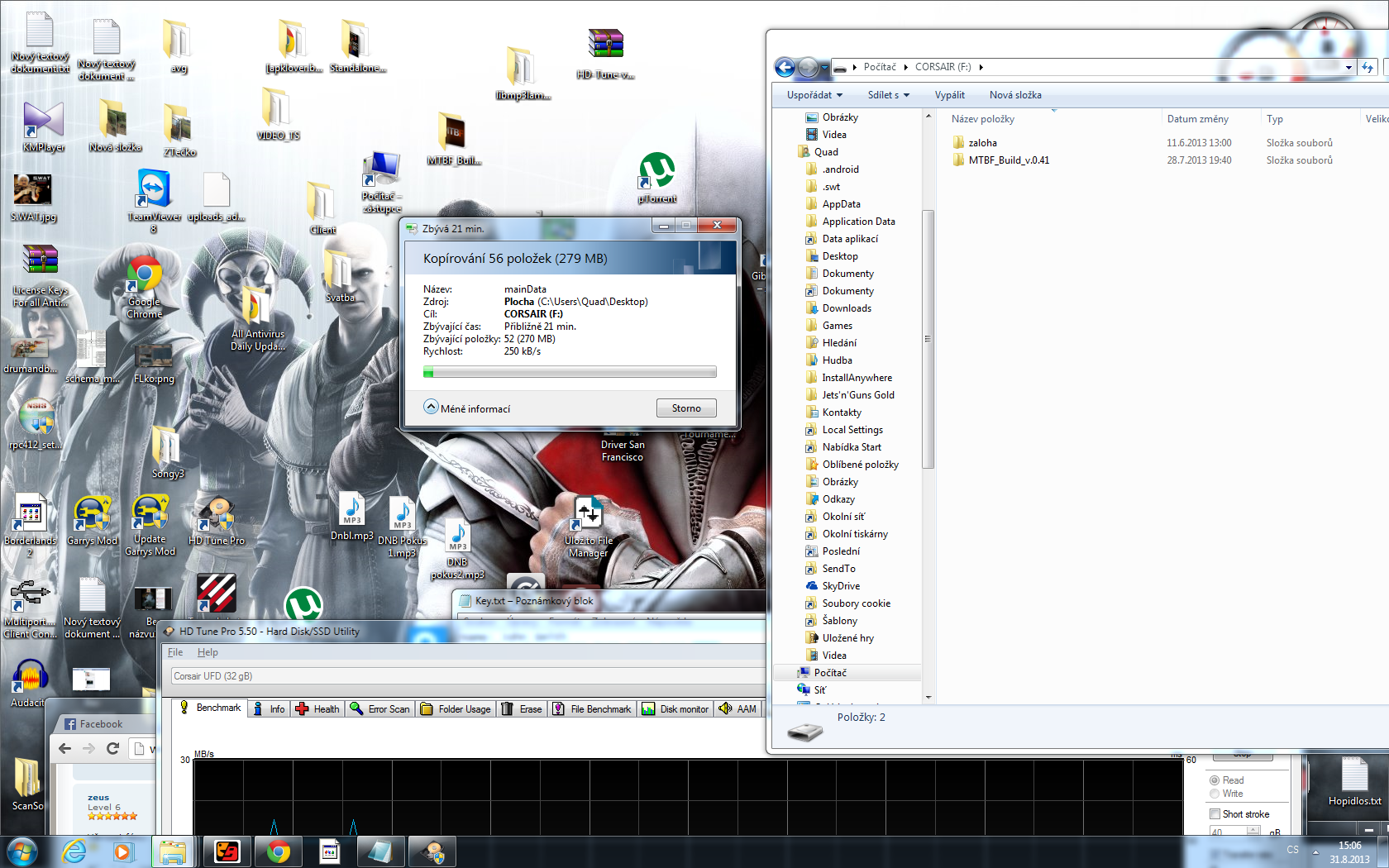Open the Dnbl.mp3 file on desktop
Screen dimensions: 1389x868
(352, 517)
